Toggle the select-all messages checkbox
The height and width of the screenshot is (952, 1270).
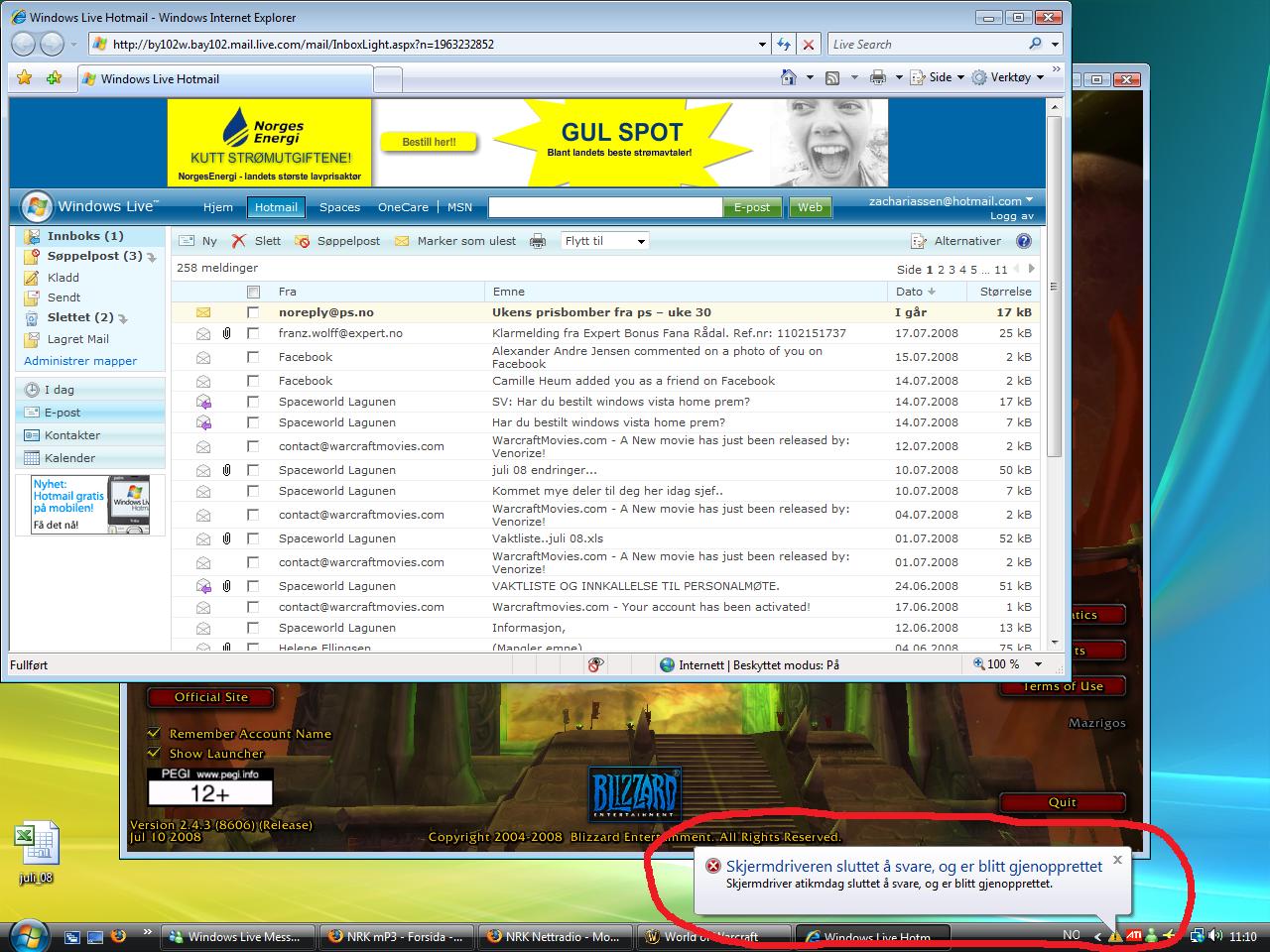point(253,292)
